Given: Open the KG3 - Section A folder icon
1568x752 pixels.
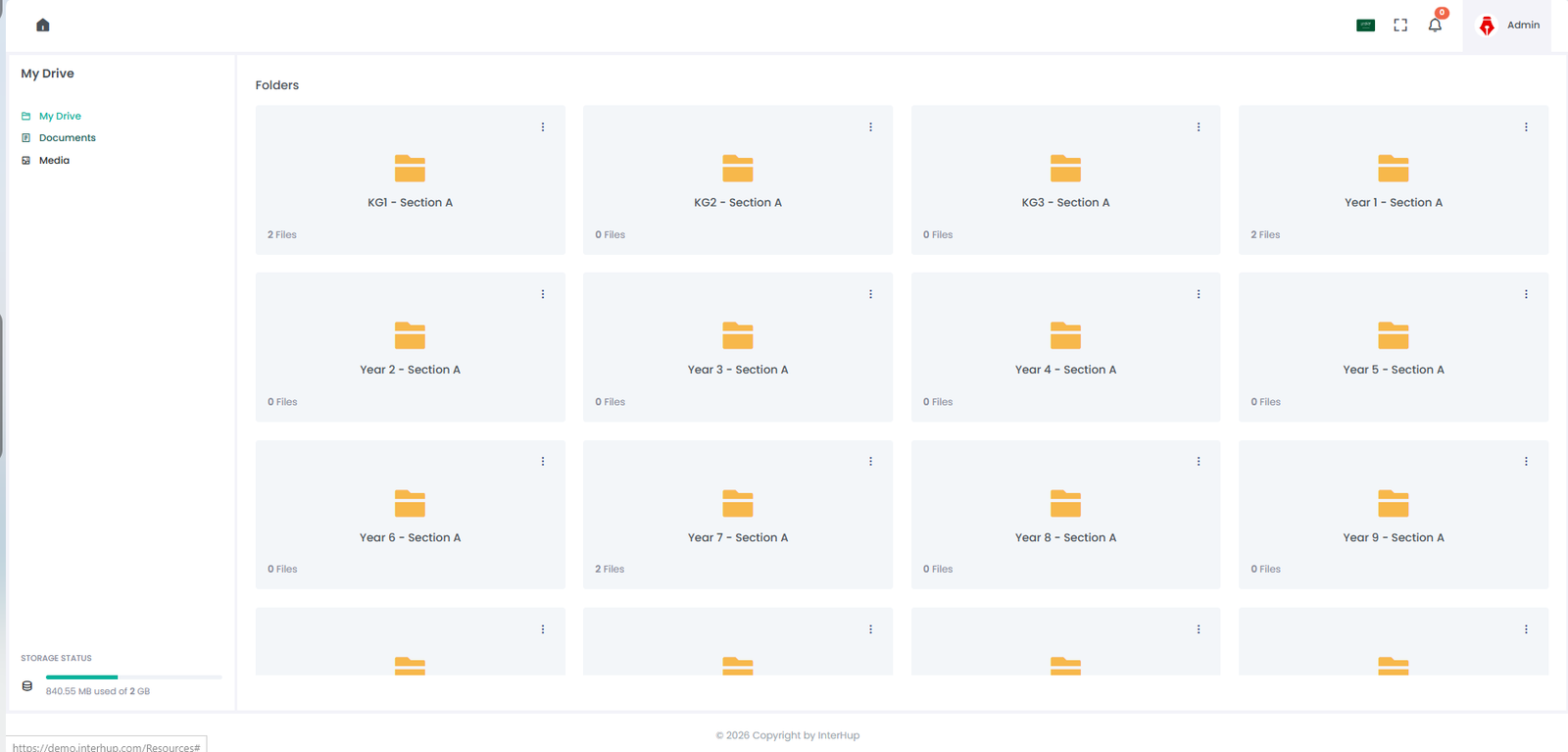Looking at the screenshot, I should click(x=1065, y=169).
